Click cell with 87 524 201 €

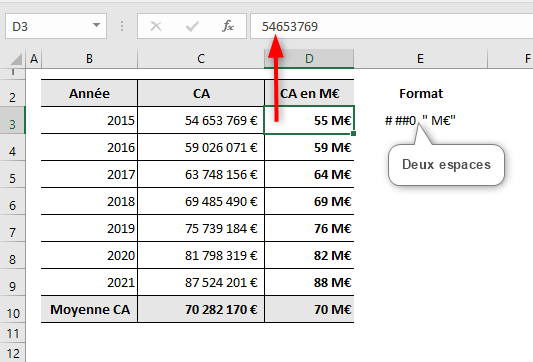click(x=201, y=282)
